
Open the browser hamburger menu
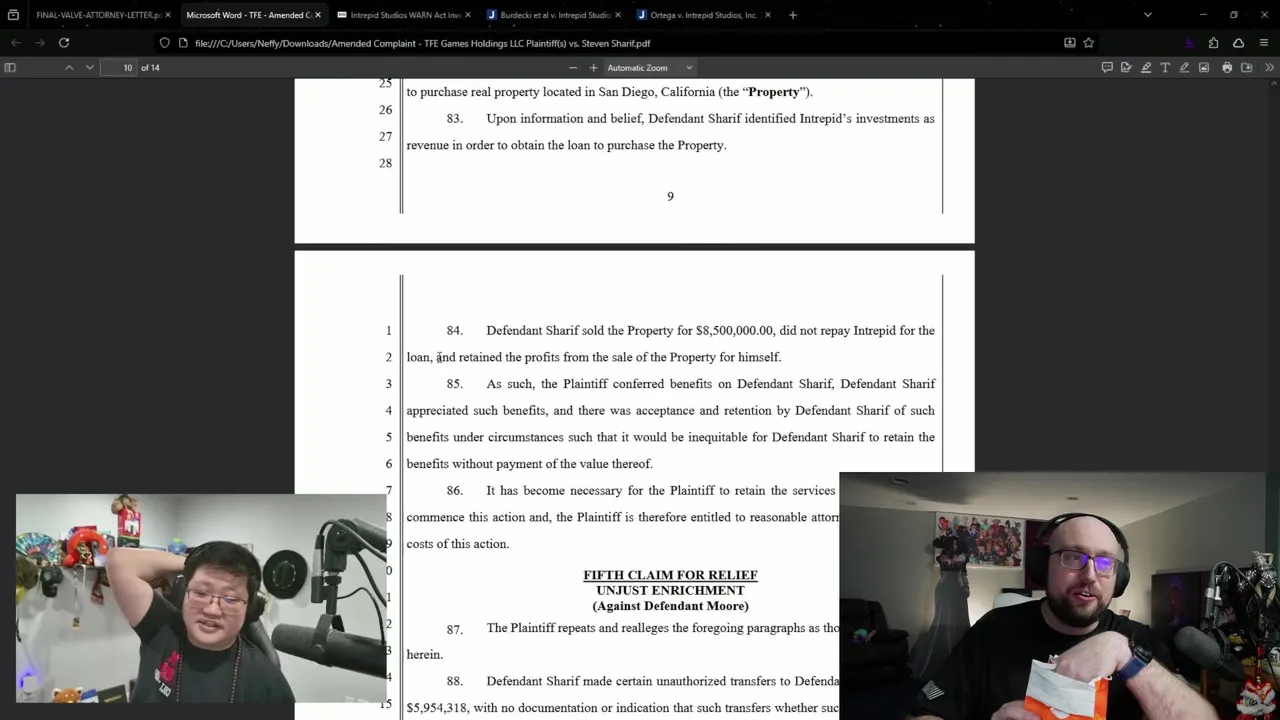point(1264,43)
